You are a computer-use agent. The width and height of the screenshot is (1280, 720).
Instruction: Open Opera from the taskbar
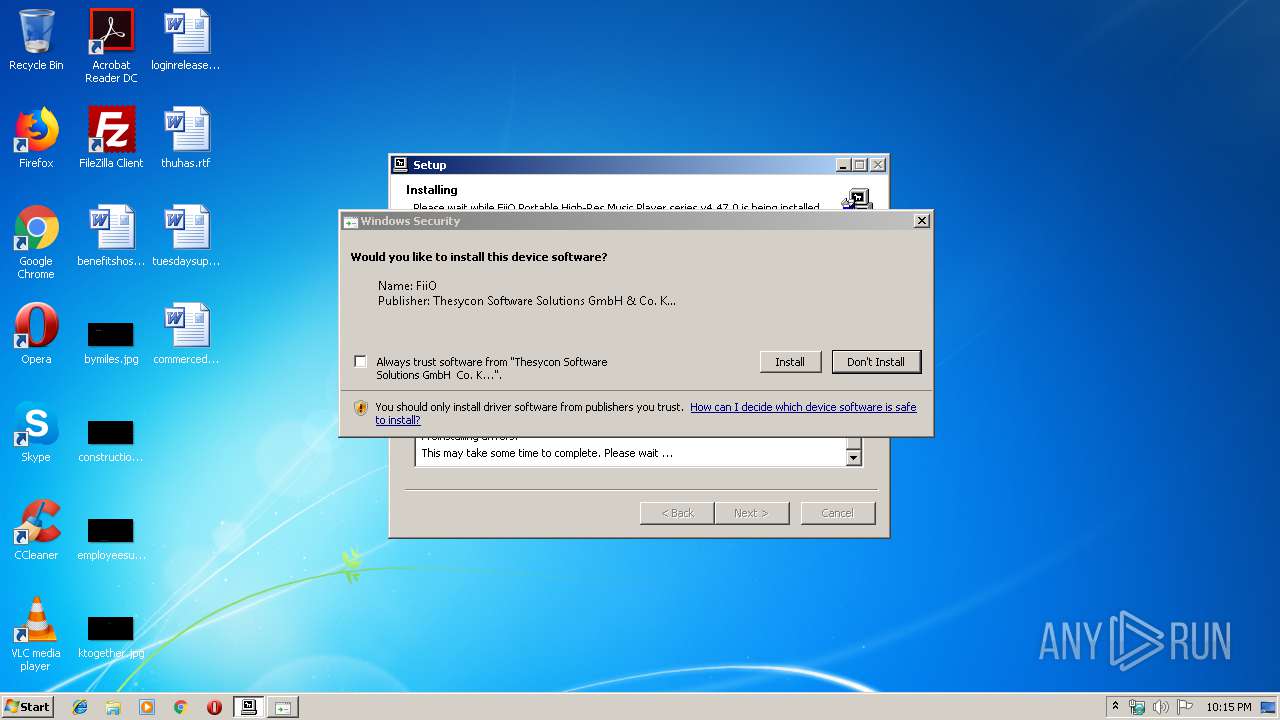[x=214, y=707]
